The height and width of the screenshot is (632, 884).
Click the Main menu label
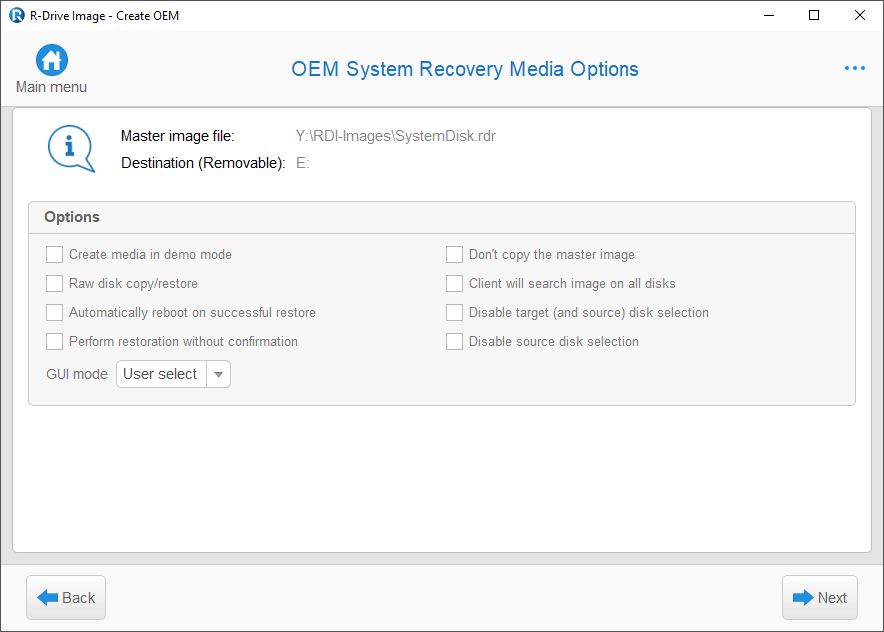click(x=51, y=87)
